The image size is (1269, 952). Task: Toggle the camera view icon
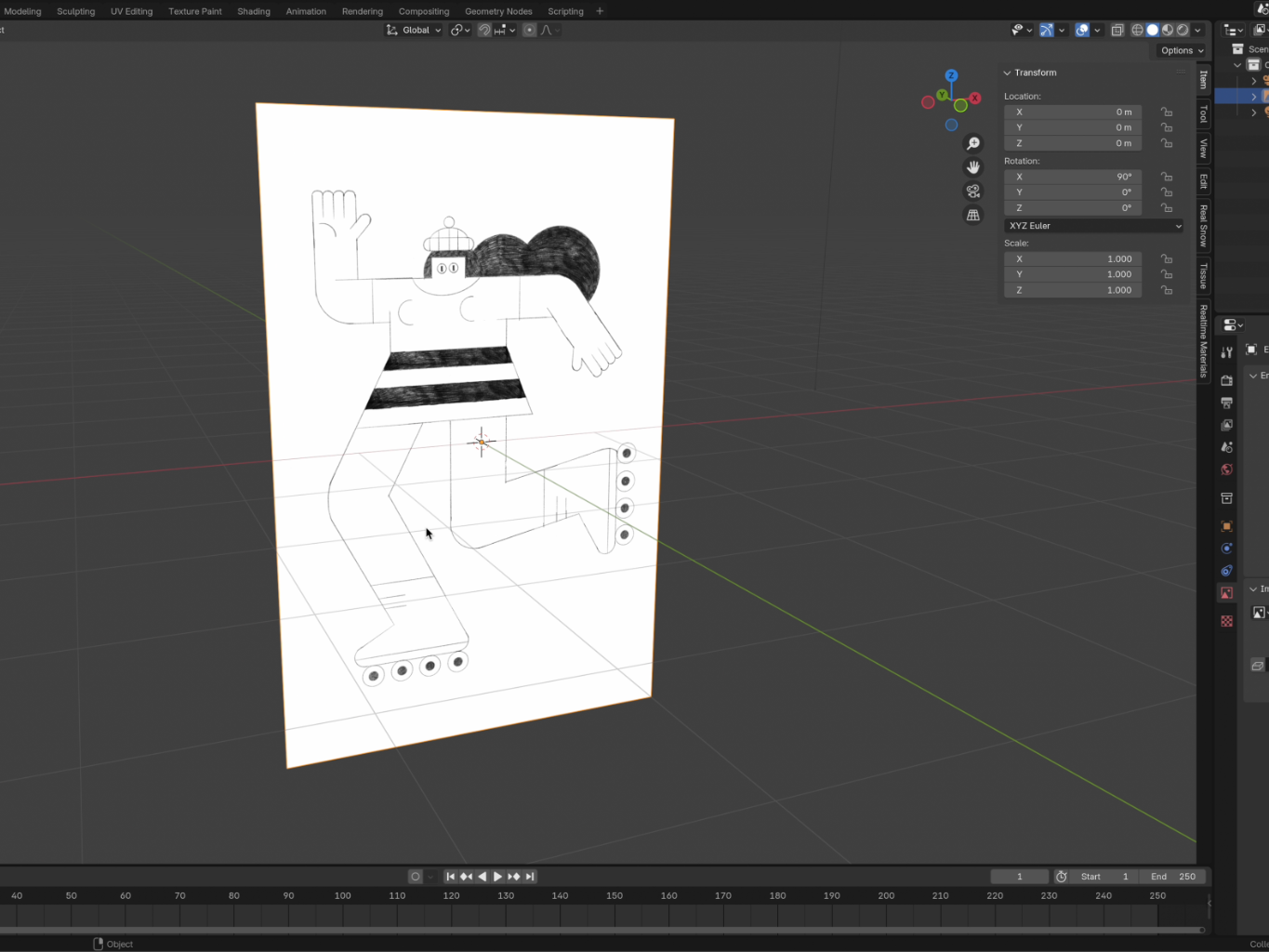(x=972, y=192)
